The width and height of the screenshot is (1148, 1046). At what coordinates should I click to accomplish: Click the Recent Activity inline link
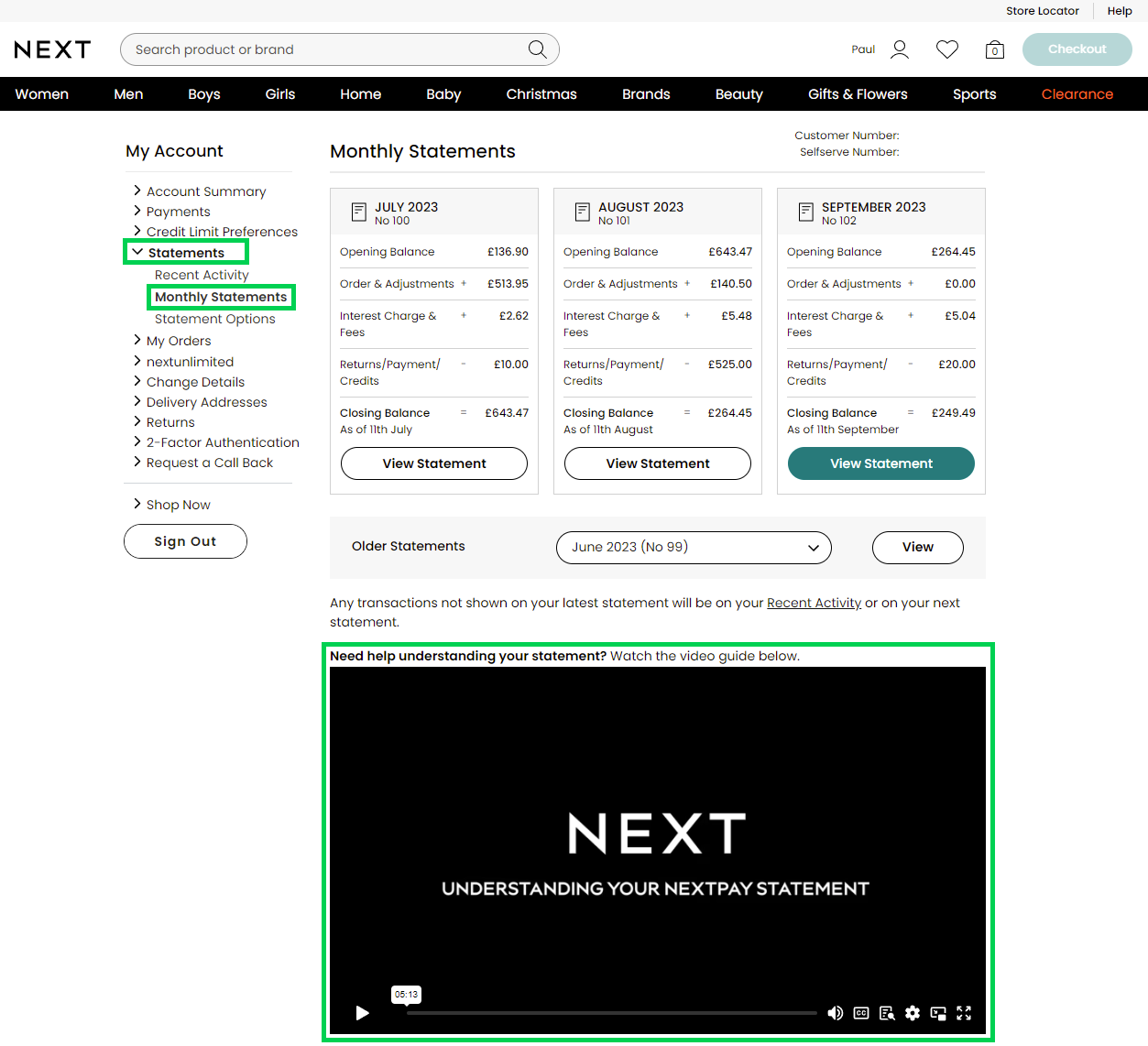pos(814,603)
